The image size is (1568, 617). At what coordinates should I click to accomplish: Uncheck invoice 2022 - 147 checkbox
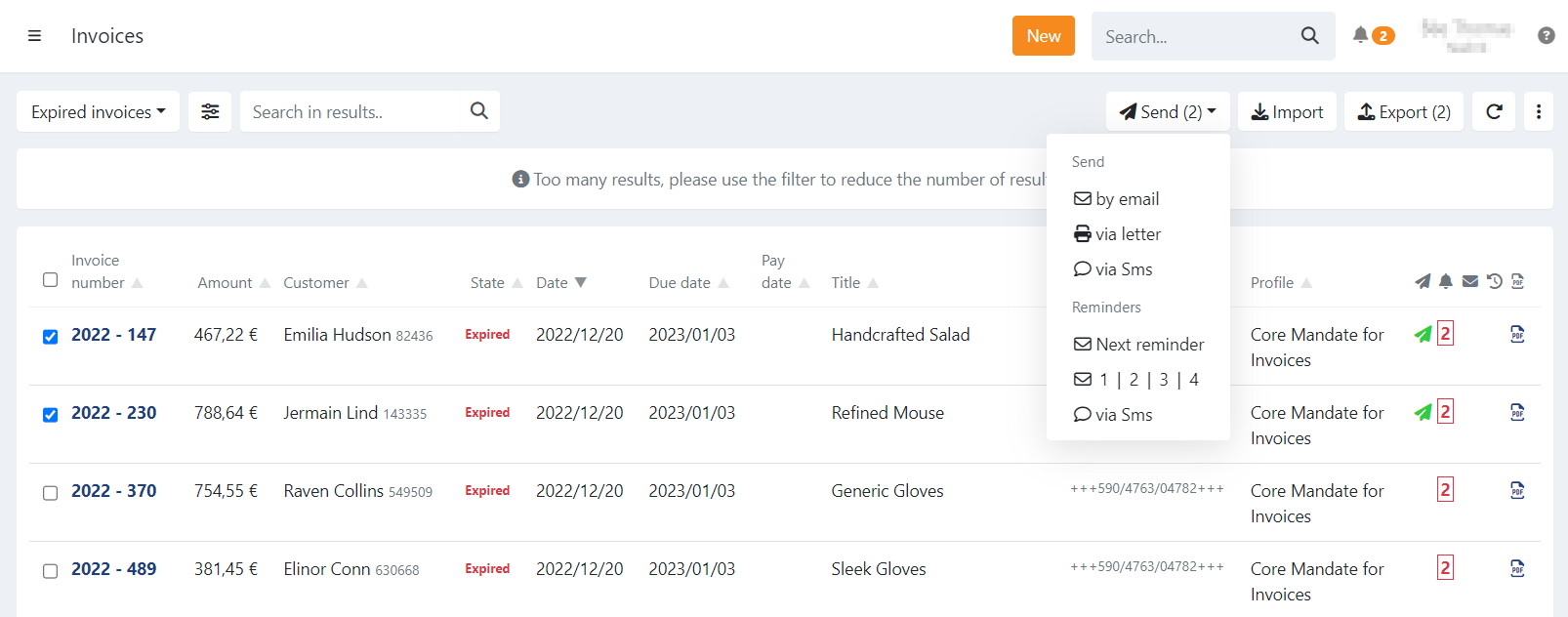click(x=51, y=337)
